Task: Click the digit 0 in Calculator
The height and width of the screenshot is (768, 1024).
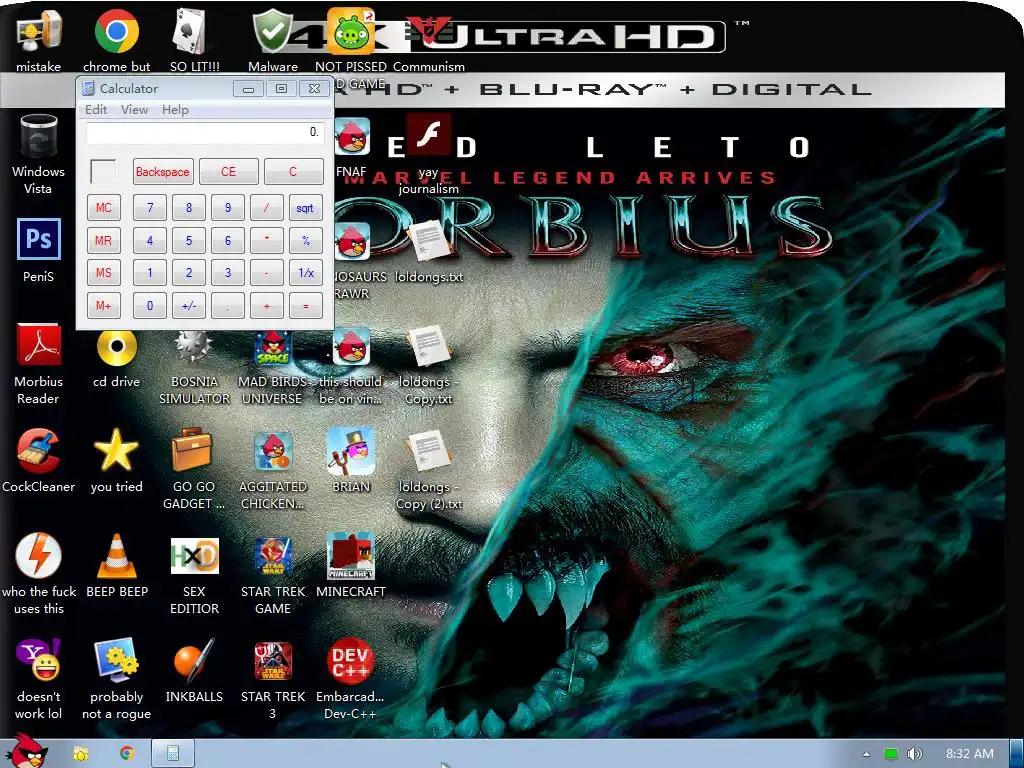Action: (x=150, y=306)
